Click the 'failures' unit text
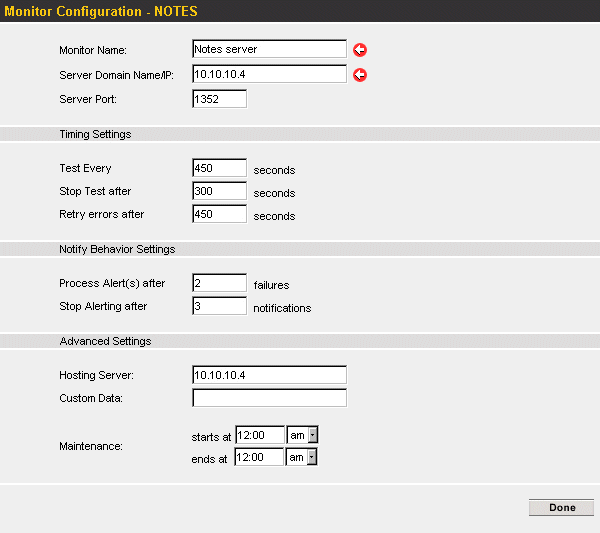The image size is (600, 533). [271, 285]
